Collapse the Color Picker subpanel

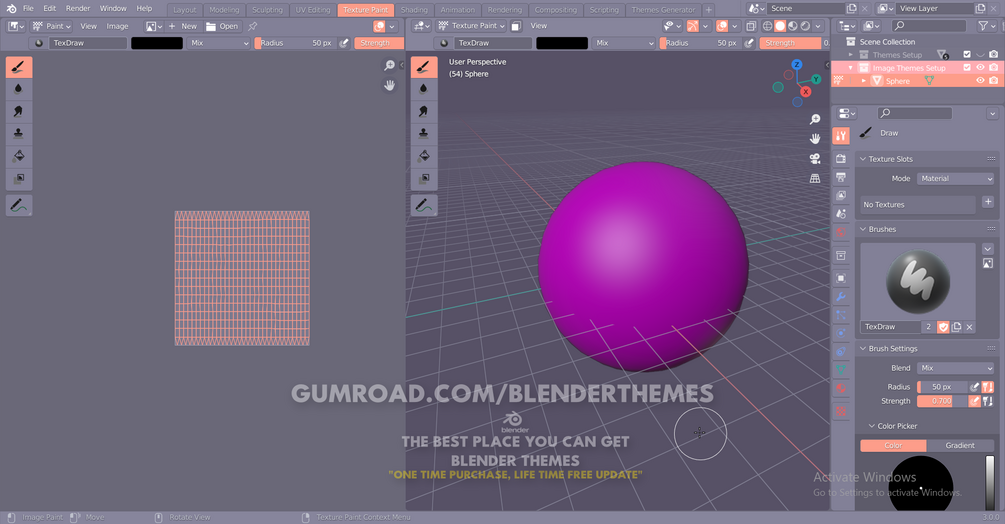pyautogui.click(x=872, y=426)
